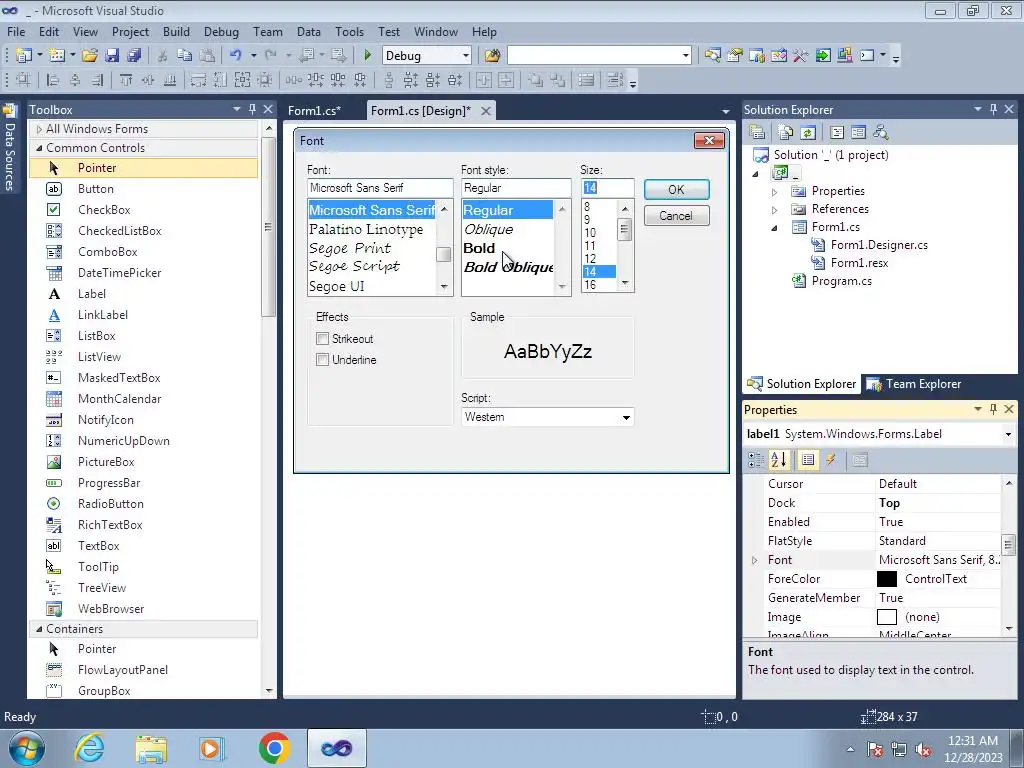
Task: Open the Build menu
Action: [x=176, y=31]
